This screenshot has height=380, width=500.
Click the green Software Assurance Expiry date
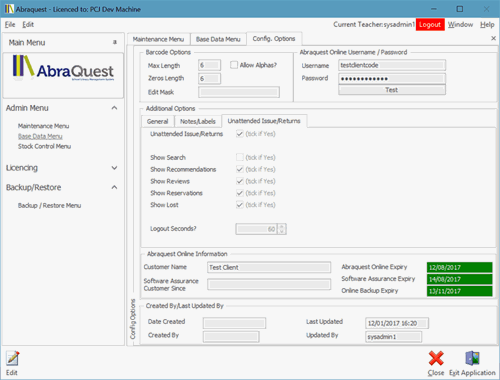pos(460,279)
